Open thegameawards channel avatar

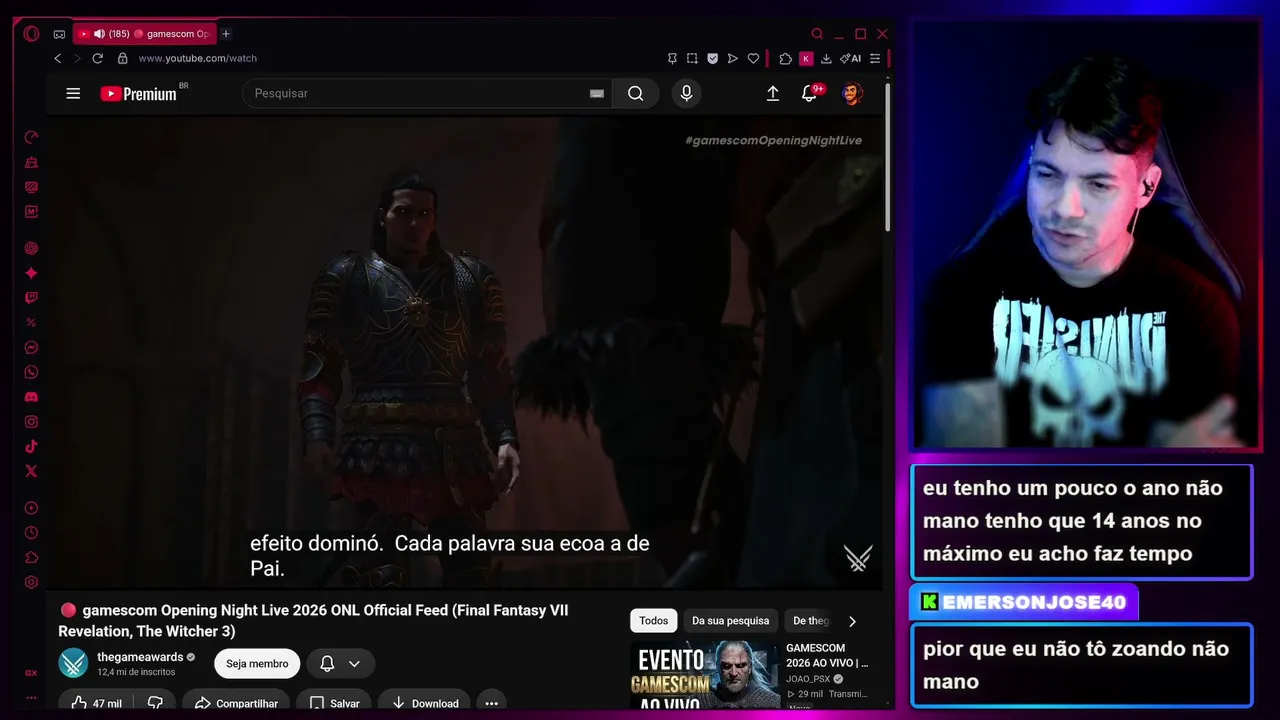click(x=73, y=663)
